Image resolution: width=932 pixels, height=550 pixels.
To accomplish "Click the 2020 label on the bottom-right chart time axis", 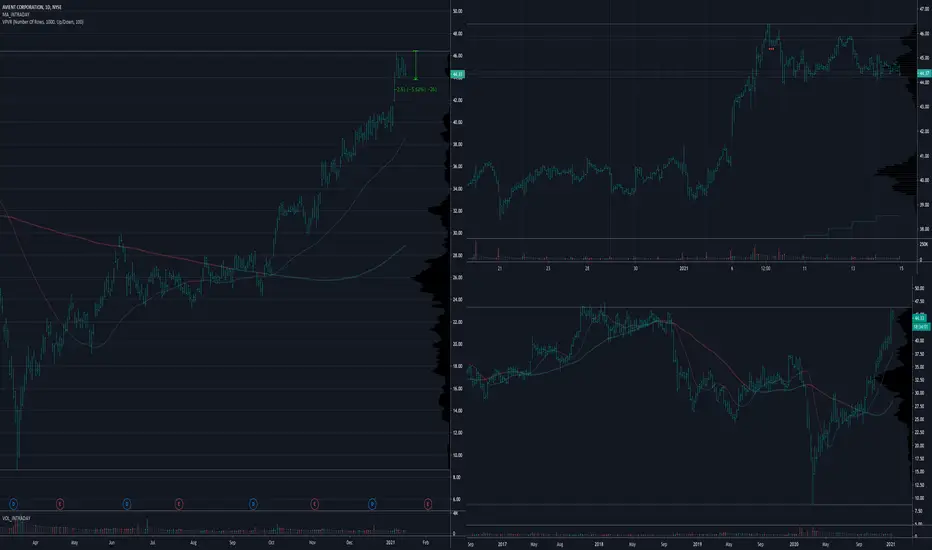I will [794, 544].
